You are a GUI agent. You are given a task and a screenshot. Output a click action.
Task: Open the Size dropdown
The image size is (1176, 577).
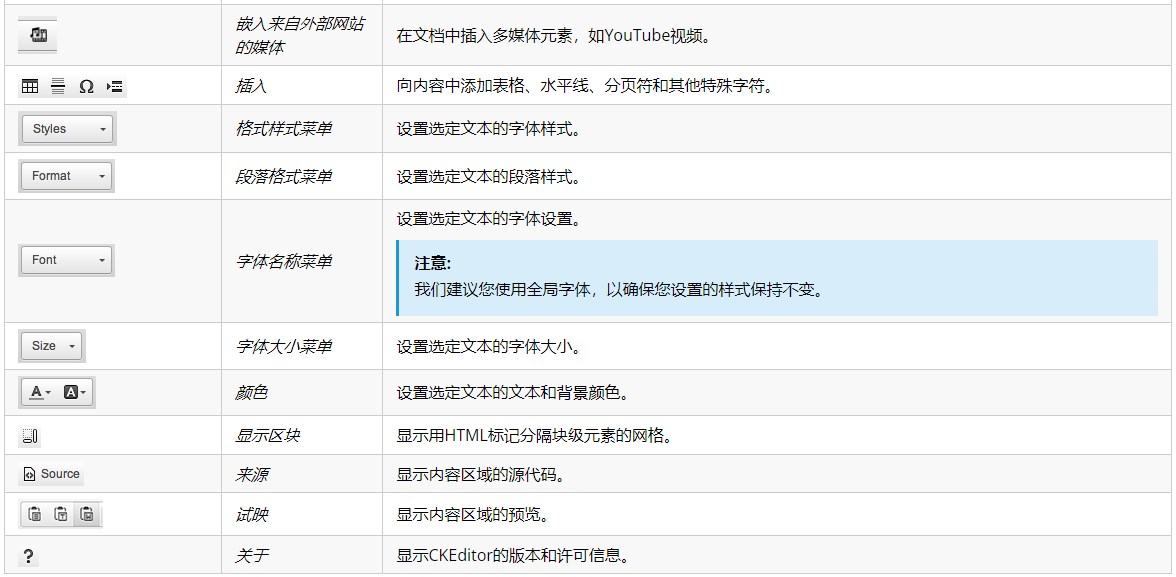[x=50, y=346]
